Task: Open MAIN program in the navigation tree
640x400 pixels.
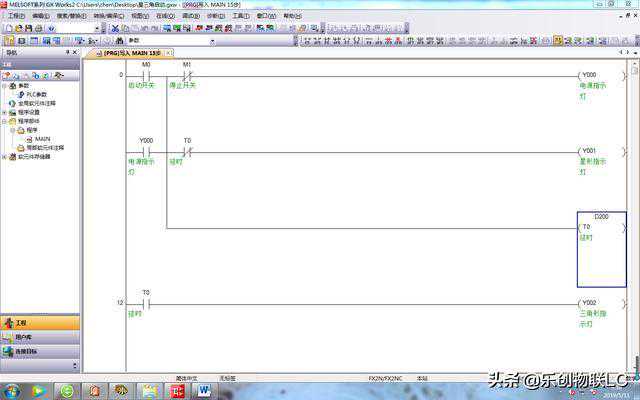Action: (42, 139)
